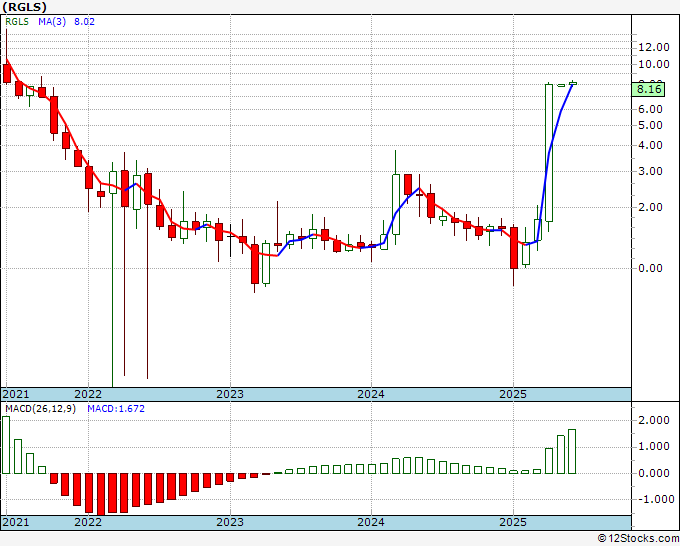Click the (RGLS) chart title
680x546 pixels.
[x=24, y=7]
